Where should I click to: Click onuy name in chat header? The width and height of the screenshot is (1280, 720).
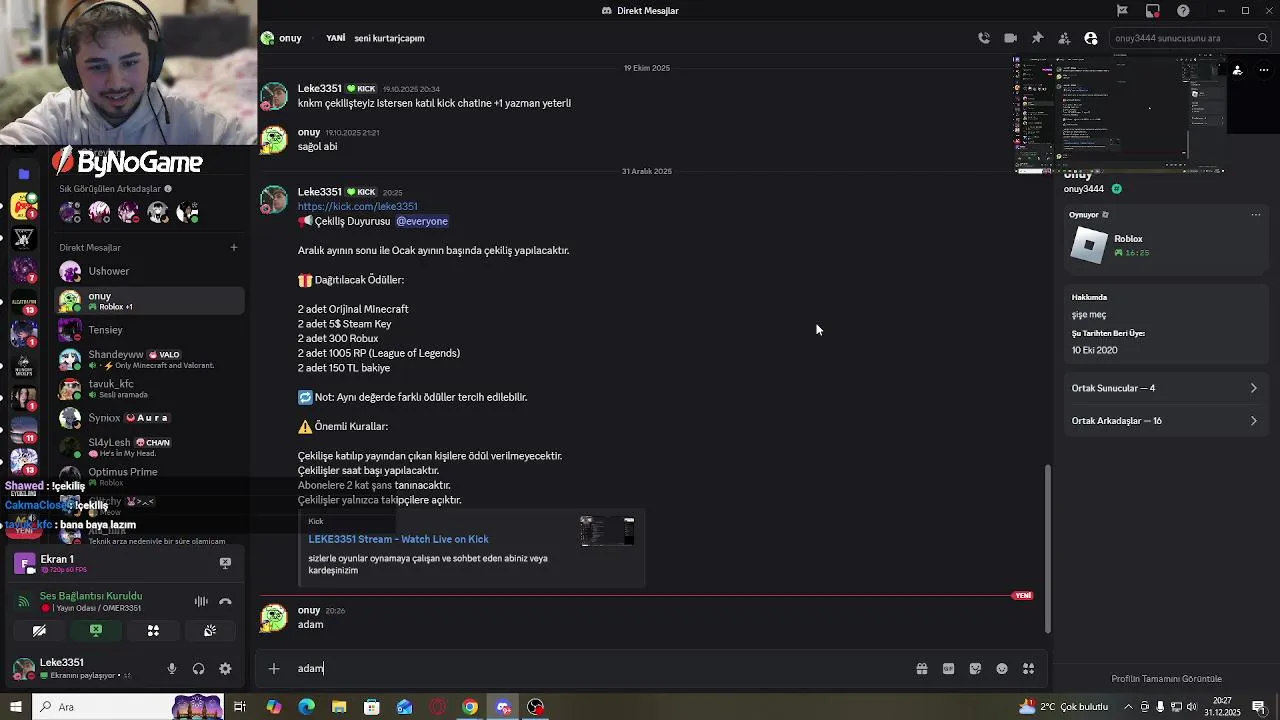point(290,38)
